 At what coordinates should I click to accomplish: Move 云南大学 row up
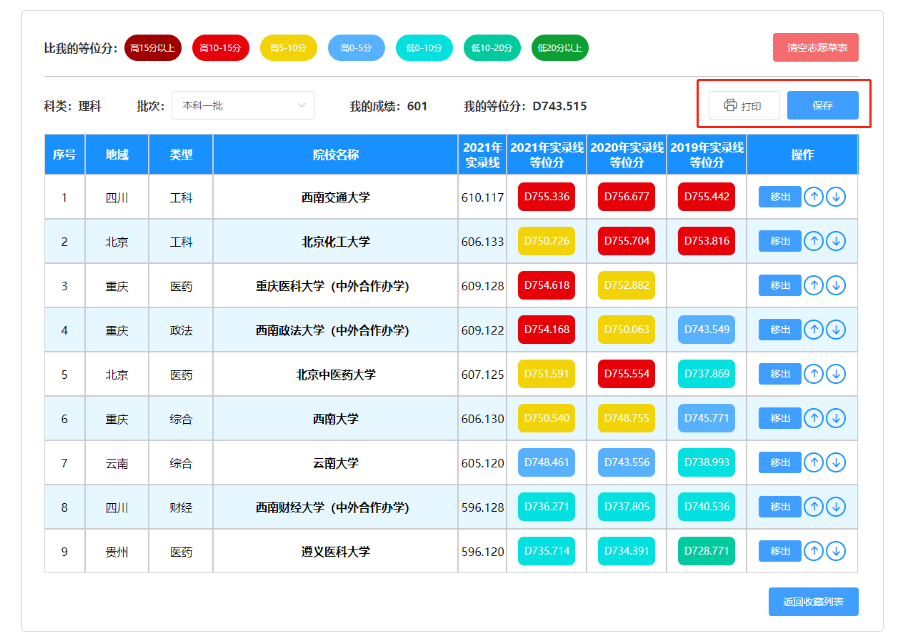click(813, 462)
